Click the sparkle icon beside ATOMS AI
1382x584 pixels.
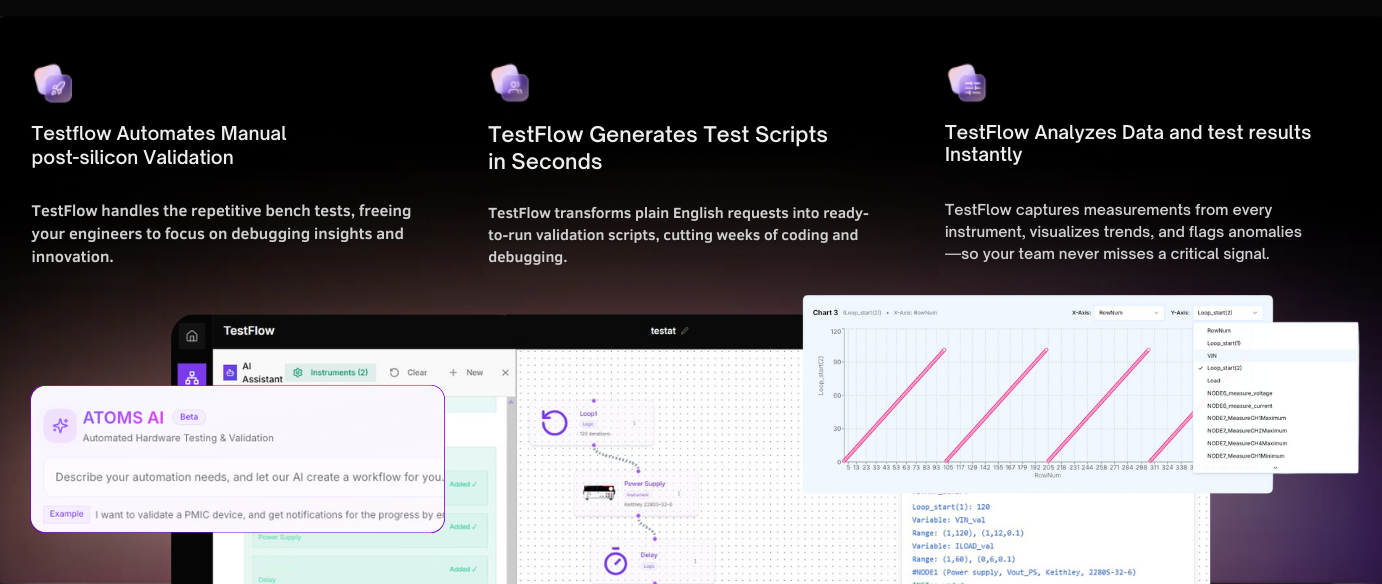(60, 425)
